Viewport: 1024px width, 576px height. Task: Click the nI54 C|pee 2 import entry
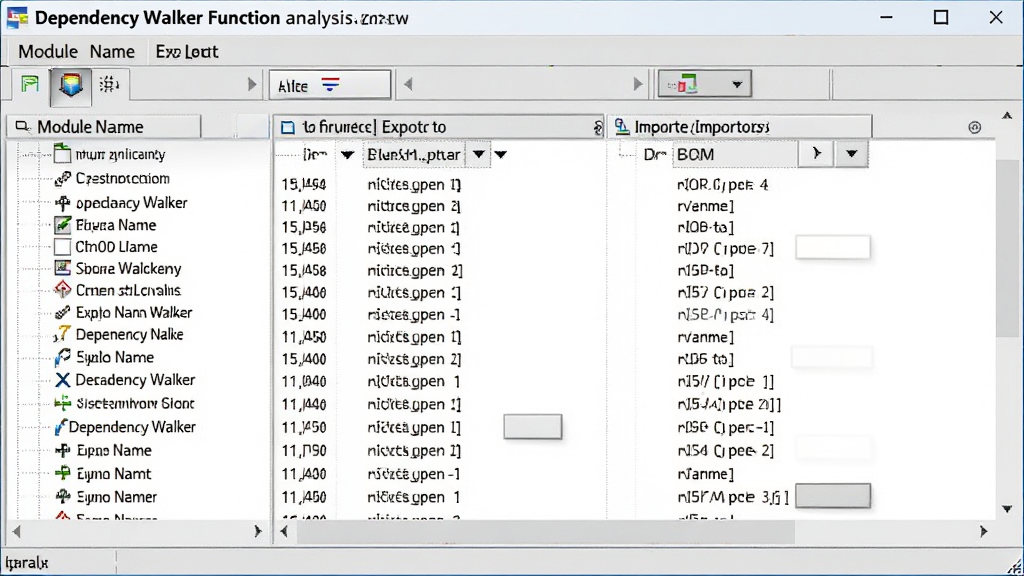click(x=726, y=451)
